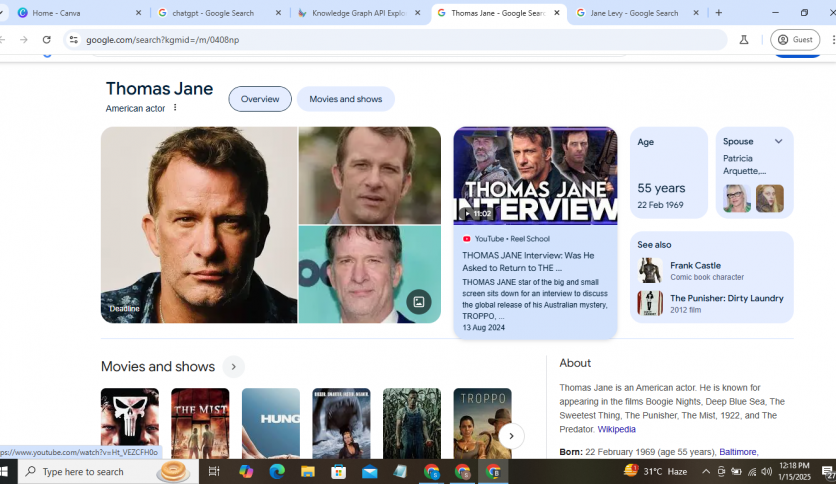Image resolution: width=836 pixels, height=484 pixels.
Task: Select the Movies and shows chip
Action: [345, 99]
